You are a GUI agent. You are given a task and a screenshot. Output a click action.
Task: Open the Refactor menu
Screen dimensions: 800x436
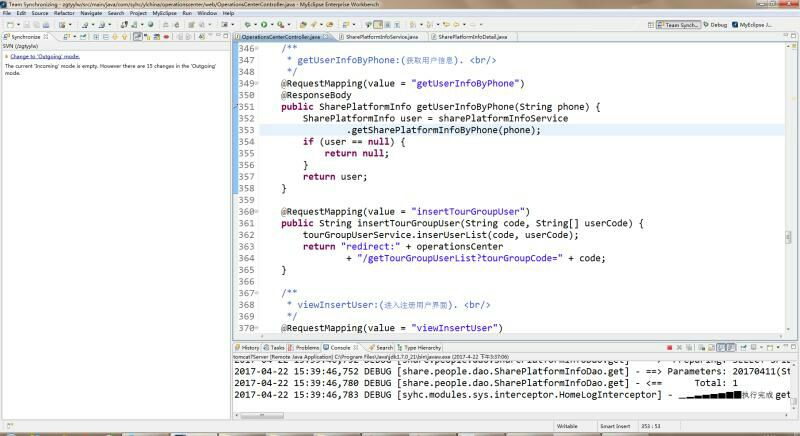[x=64, y=13]
